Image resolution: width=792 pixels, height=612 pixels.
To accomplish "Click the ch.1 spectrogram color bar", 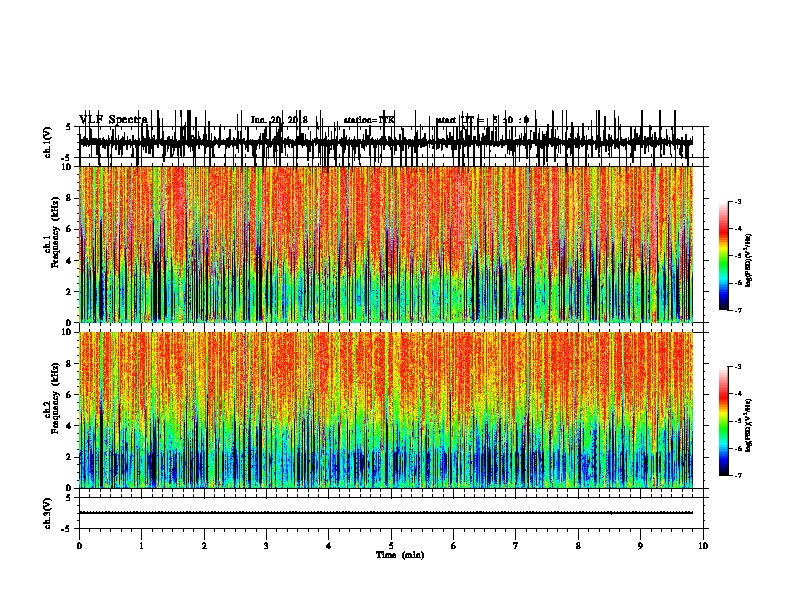I will 724,256.
